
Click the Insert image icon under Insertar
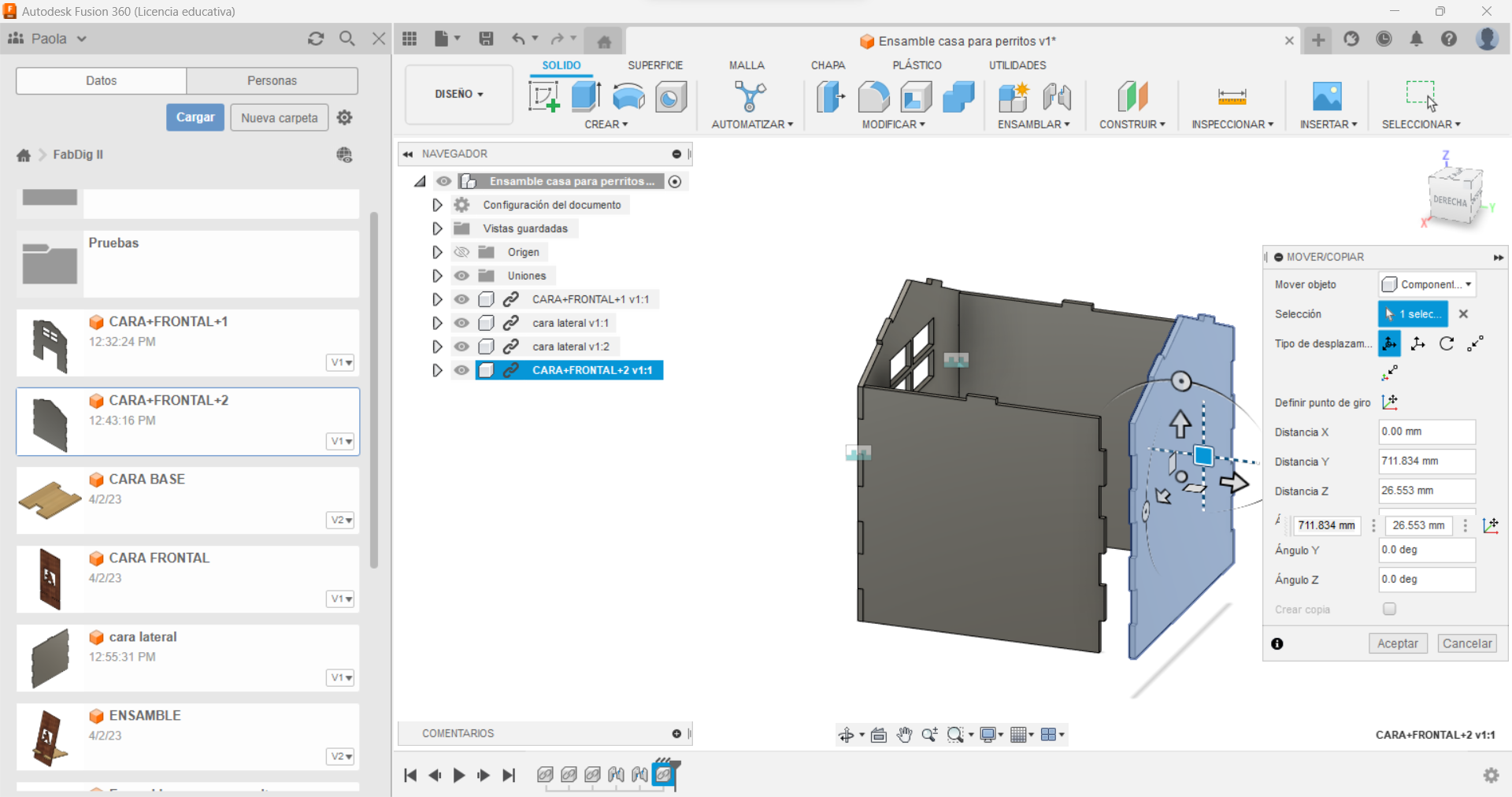click(x=1327, y=97)
